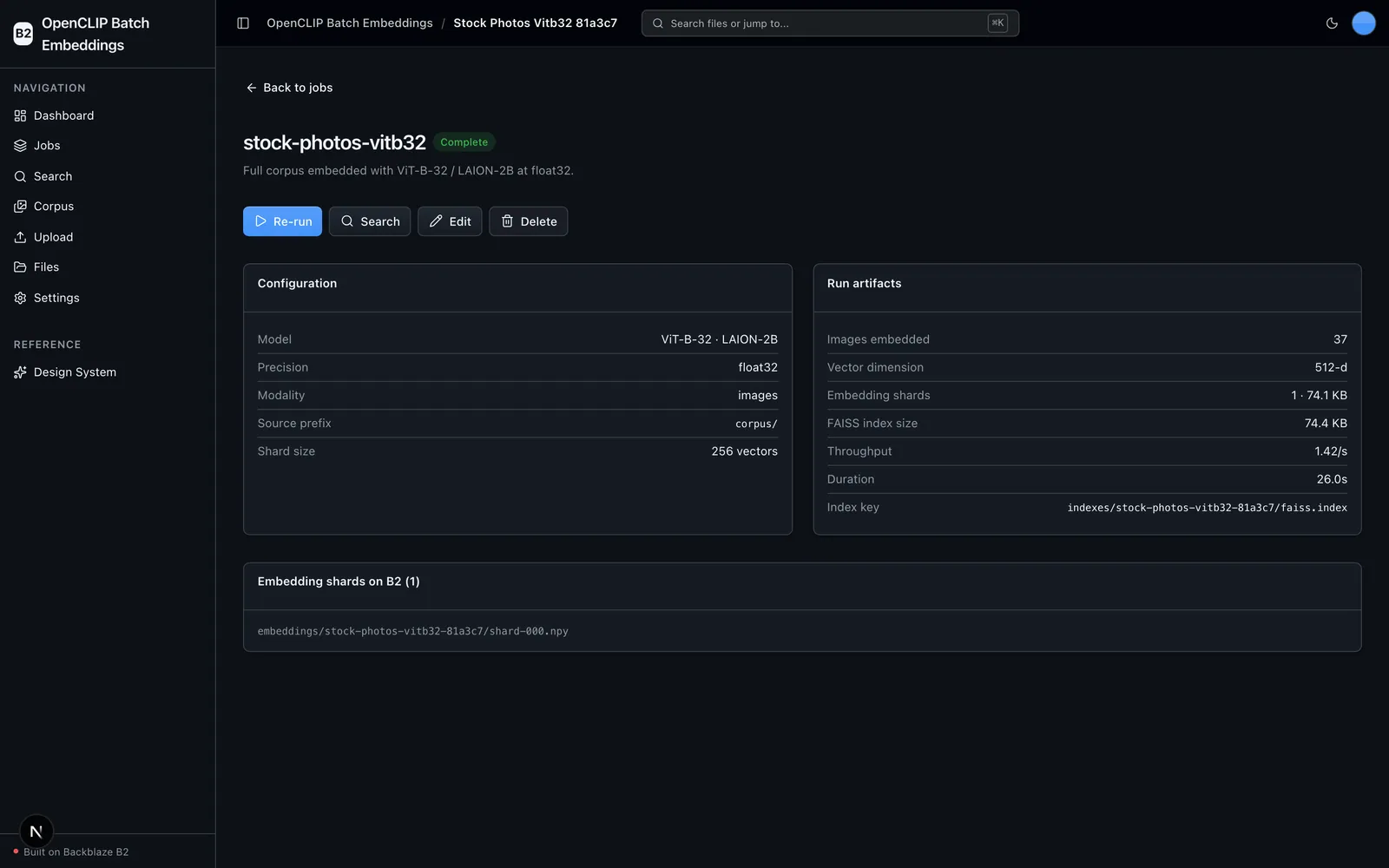Click the Re-run play icon
1389x868 pixels.
tap(260, 221)
